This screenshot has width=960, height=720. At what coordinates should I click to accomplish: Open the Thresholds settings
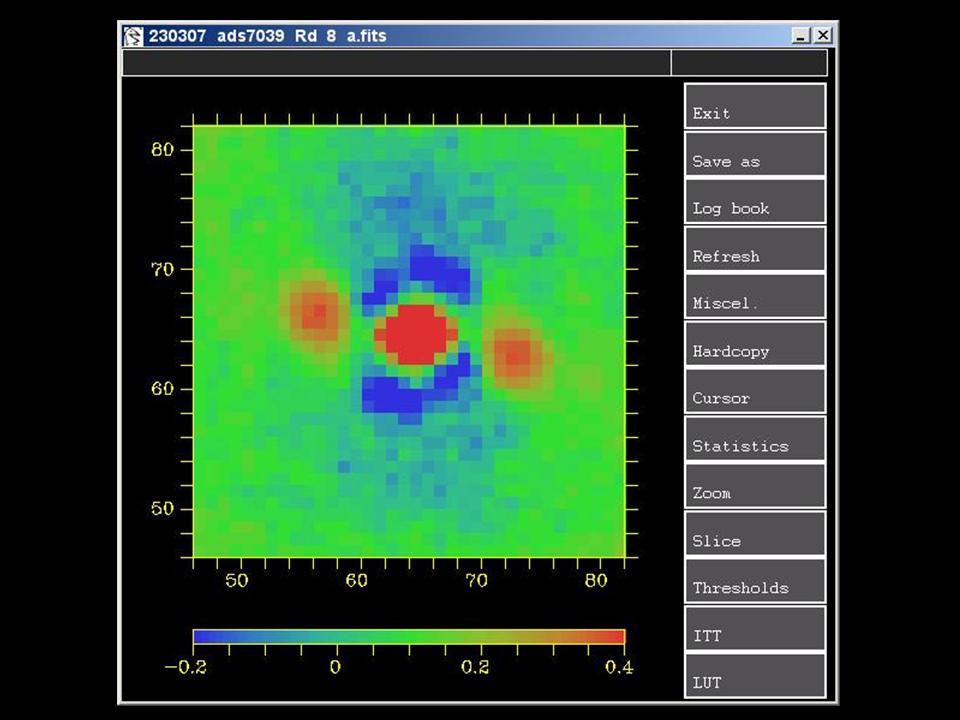(x=755, y=581)
